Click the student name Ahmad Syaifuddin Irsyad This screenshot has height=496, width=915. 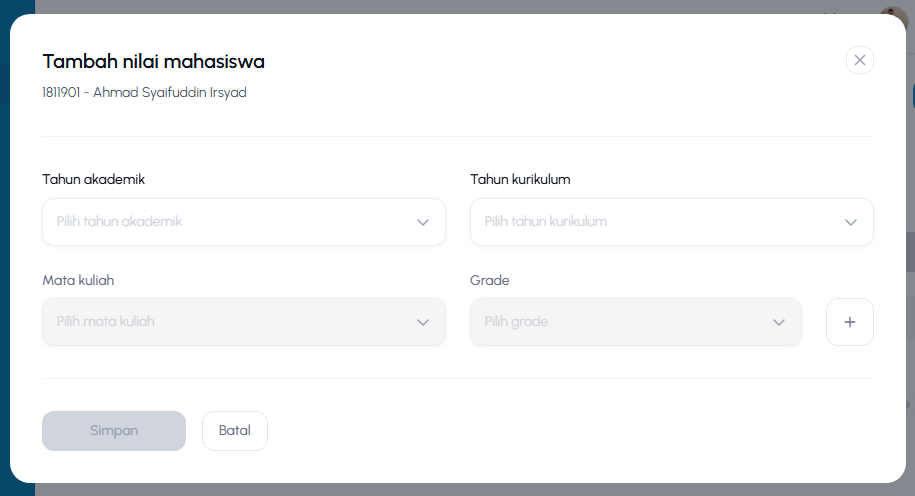point(170,92)
